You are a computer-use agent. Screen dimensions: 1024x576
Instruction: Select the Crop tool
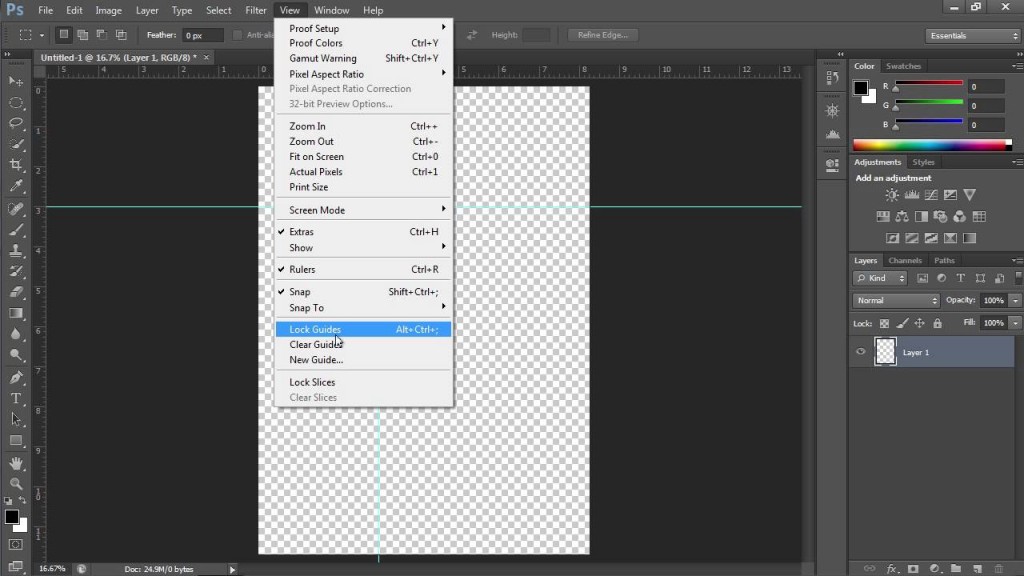click(x=16, y=164)
